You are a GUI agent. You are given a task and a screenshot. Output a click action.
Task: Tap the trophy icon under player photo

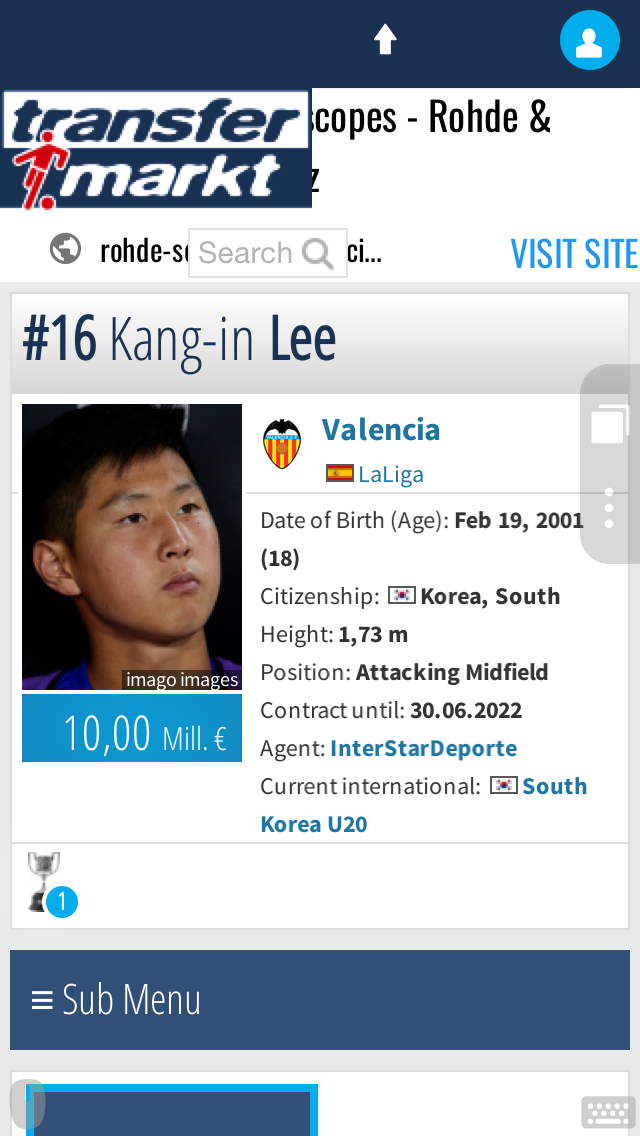[45, 880]
